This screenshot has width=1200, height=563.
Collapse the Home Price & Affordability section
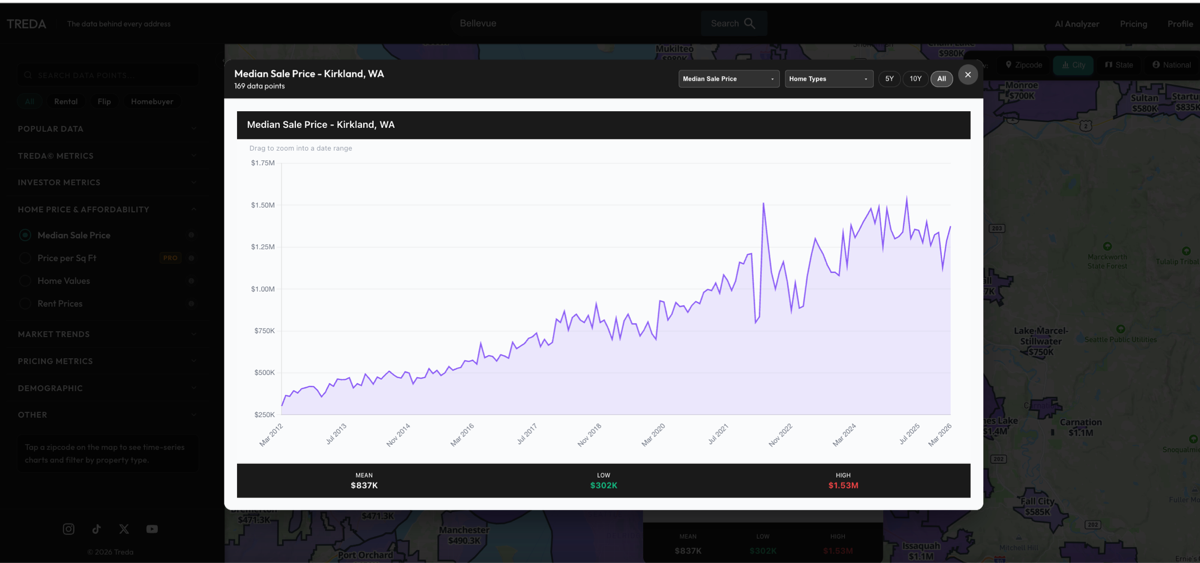coord(106,209)
